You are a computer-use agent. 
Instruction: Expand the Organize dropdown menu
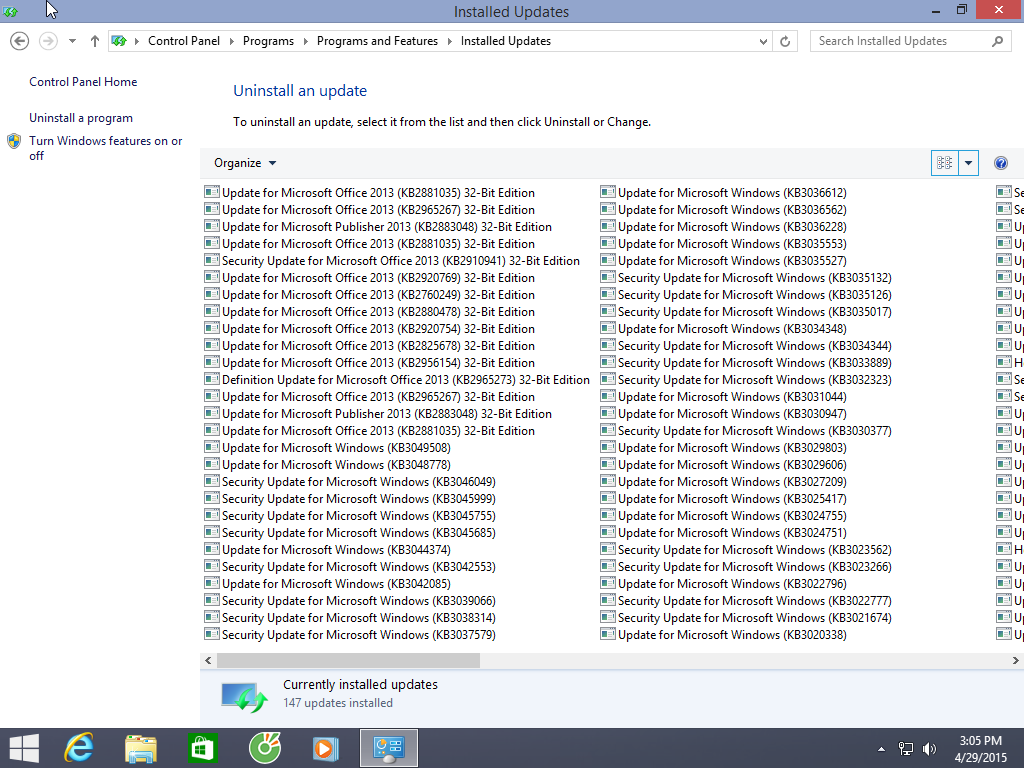click(x=245, y=163)
